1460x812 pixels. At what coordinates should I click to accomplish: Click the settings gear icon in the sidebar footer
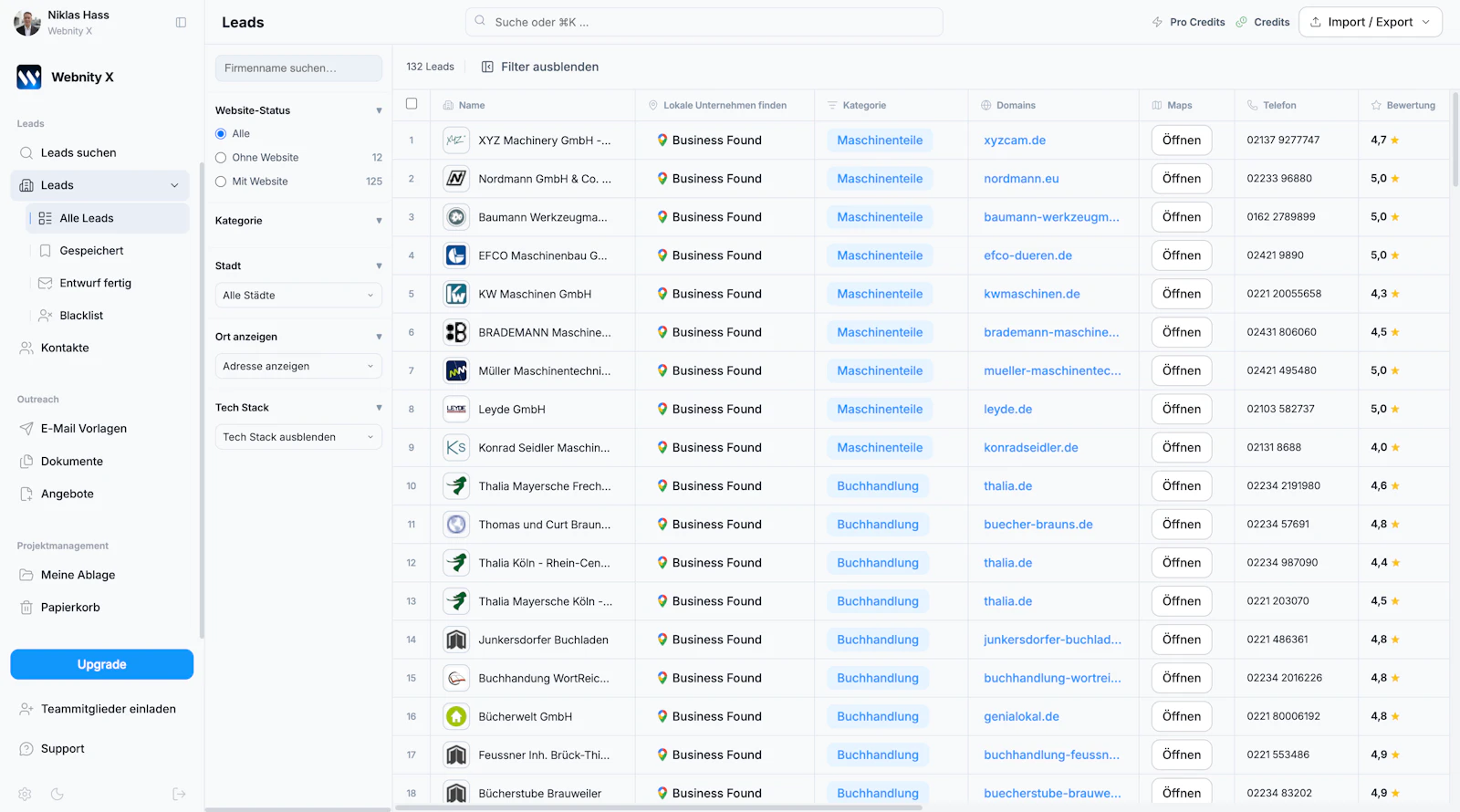26,794
